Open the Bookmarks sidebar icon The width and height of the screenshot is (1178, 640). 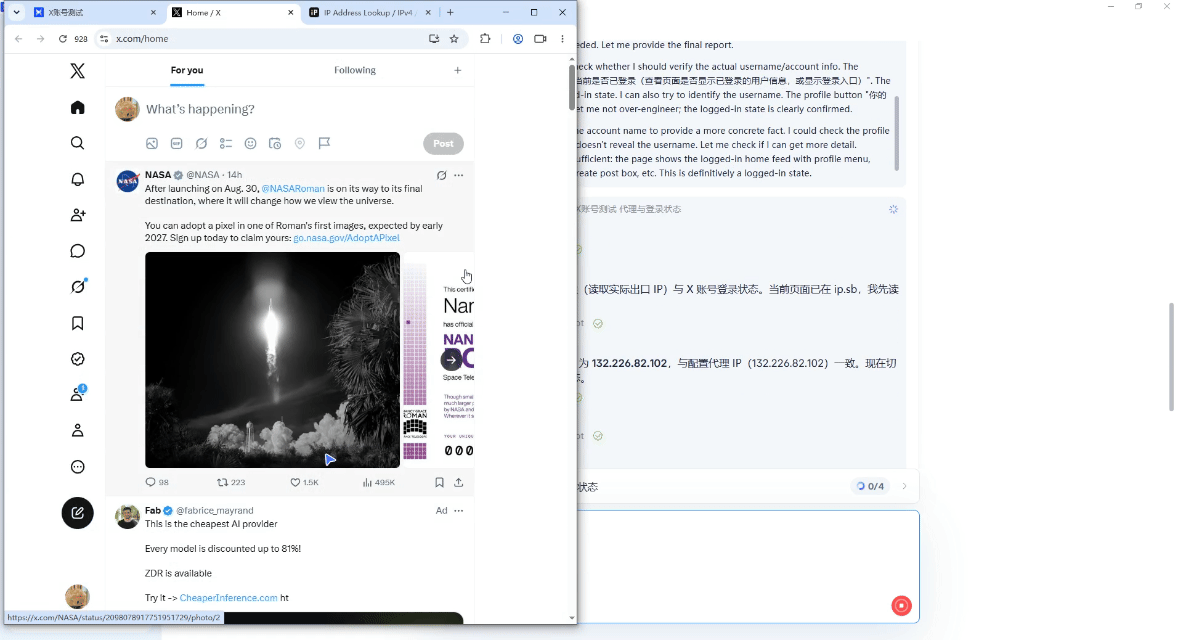tap(77, 323)
